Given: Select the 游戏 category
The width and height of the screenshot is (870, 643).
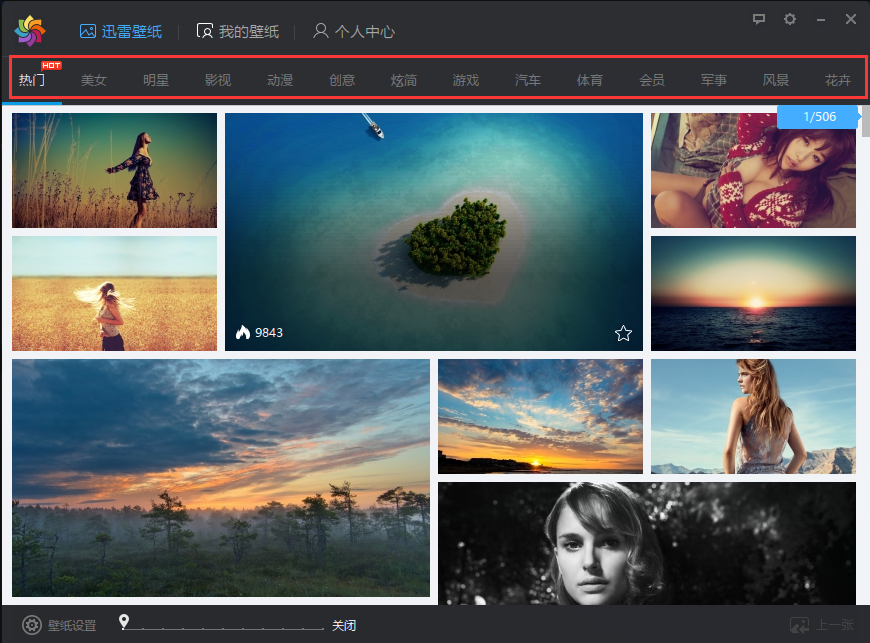Looking at the screenshot, I should pos(466,80).
